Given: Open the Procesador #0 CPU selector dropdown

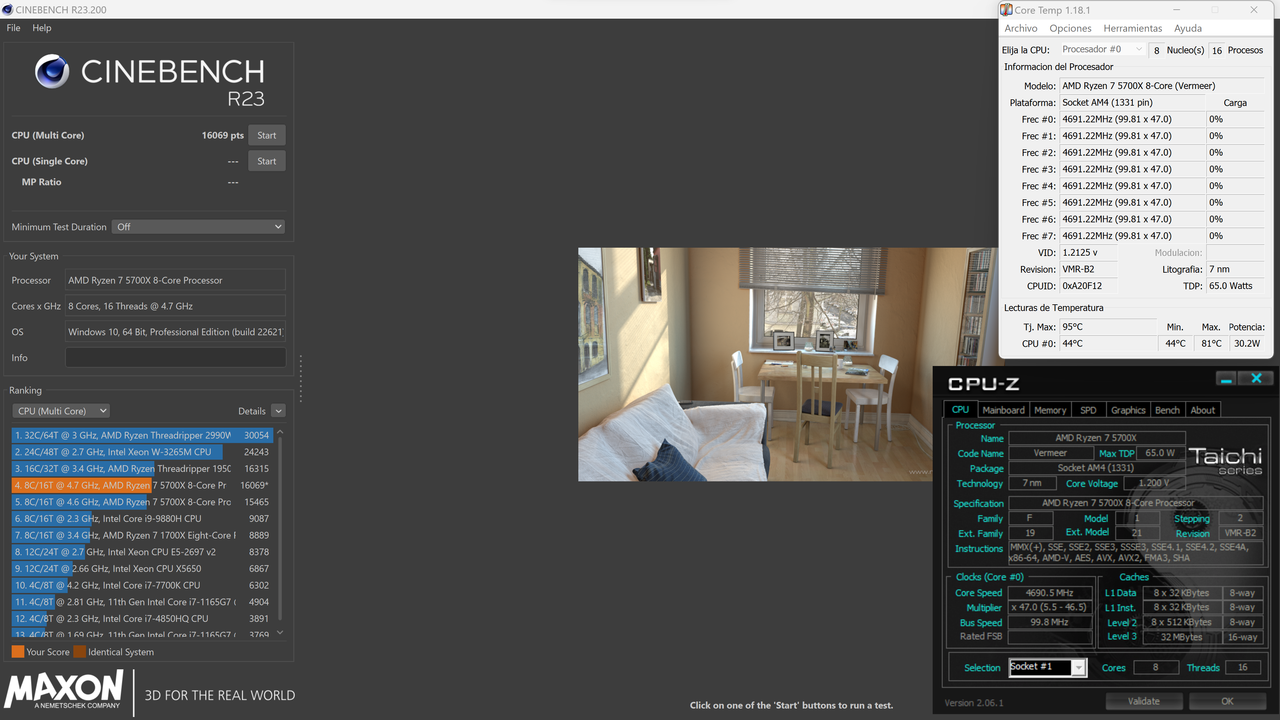Looking at the screenshot, I should (1102, 50).
